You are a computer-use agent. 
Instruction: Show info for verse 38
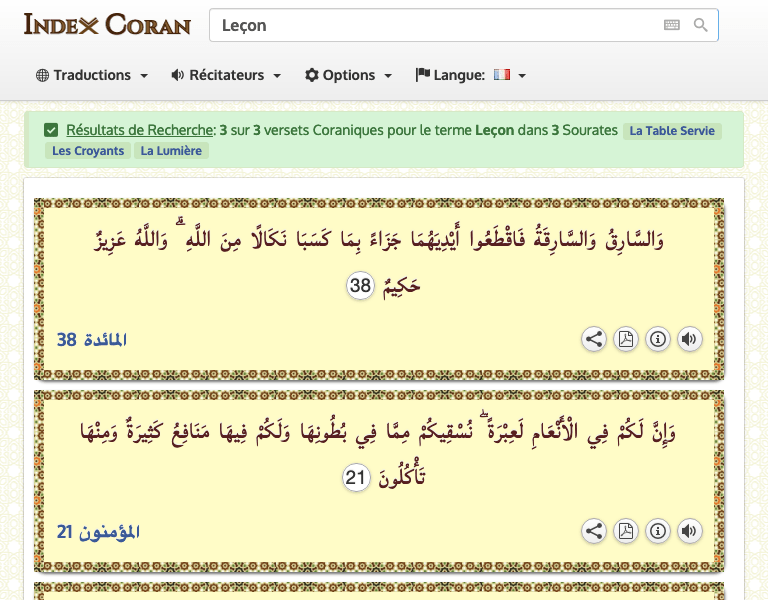coord(658,339)
